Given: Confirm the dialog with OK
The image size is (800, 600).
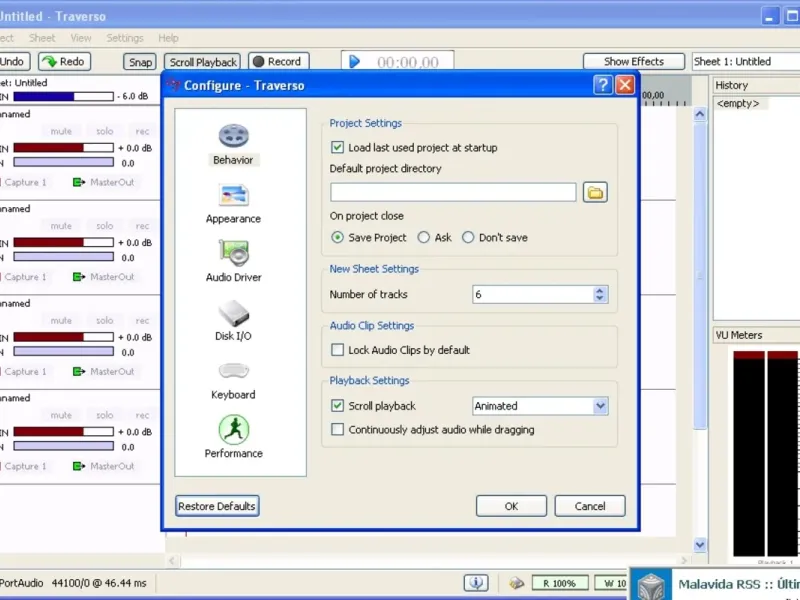Looking at the screenshot, I should [x=511, y=506].
